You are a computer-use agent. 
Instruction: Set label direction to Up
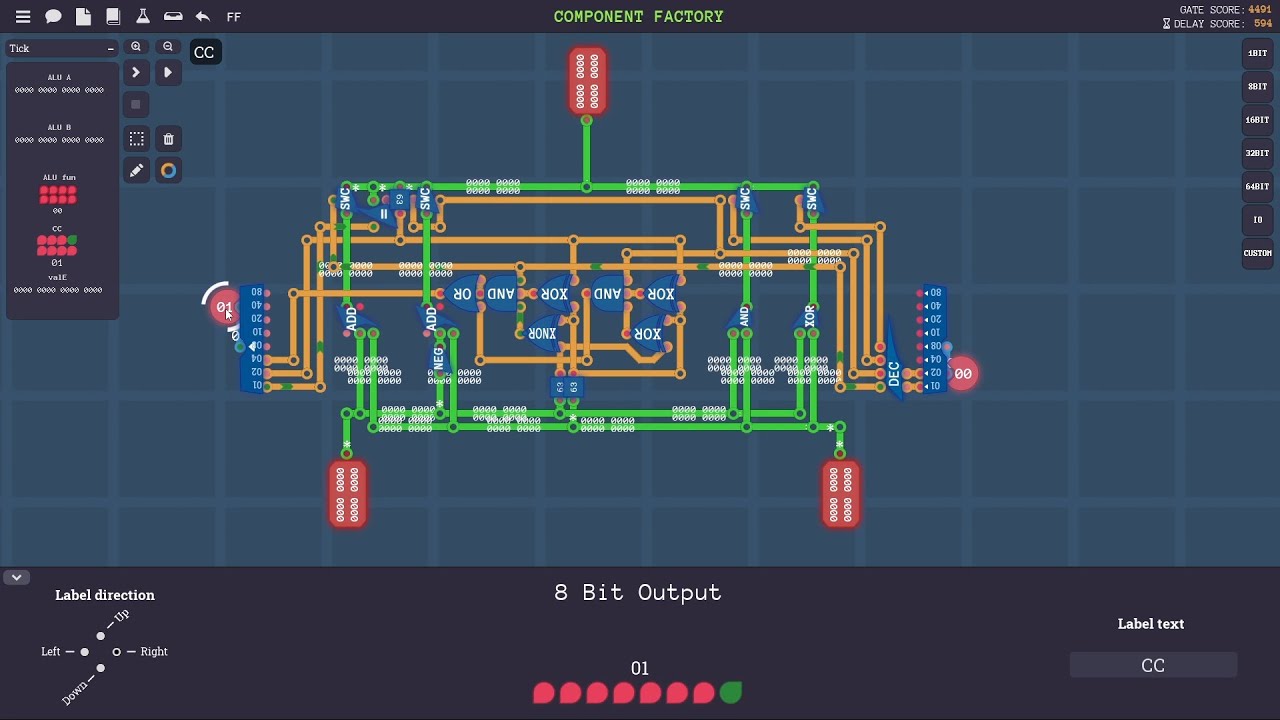(101, 636)
